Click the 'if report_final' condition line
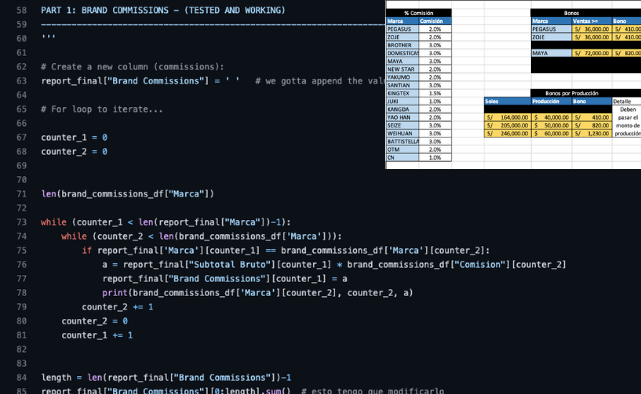The height and width of the screenshot is (394, 641). pyautogui.click(x=286, y=251)
